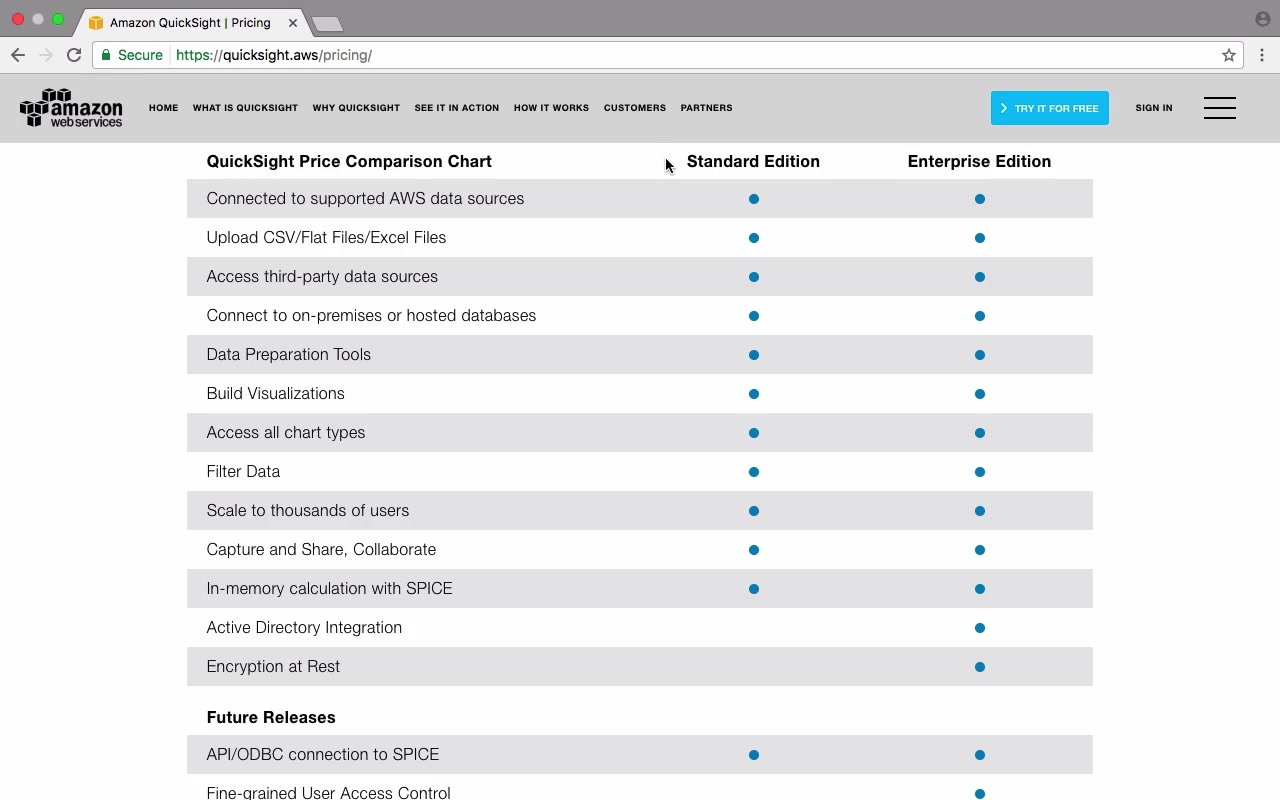
Task: Click the SIGN IN link
Action: [1153, 108]
